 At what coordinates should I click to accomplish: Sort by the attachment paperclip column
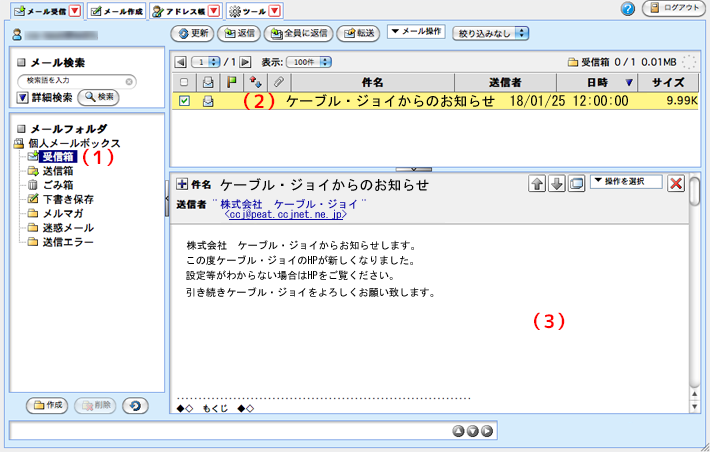click(x=279, y=81)
